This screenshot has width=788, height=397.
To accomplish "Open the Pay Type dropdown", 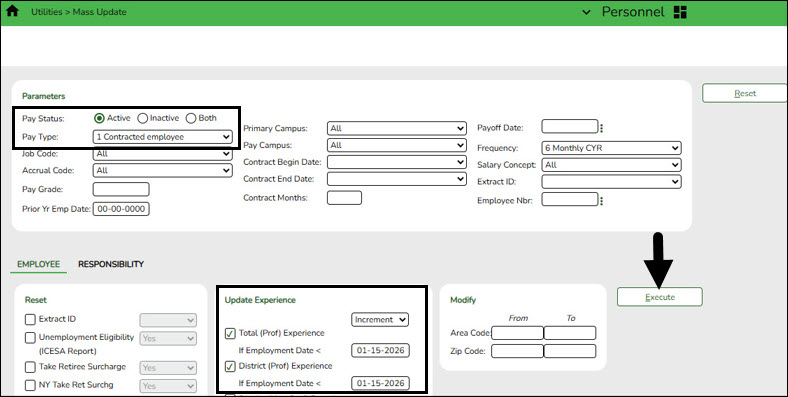I will click(163, 137).
